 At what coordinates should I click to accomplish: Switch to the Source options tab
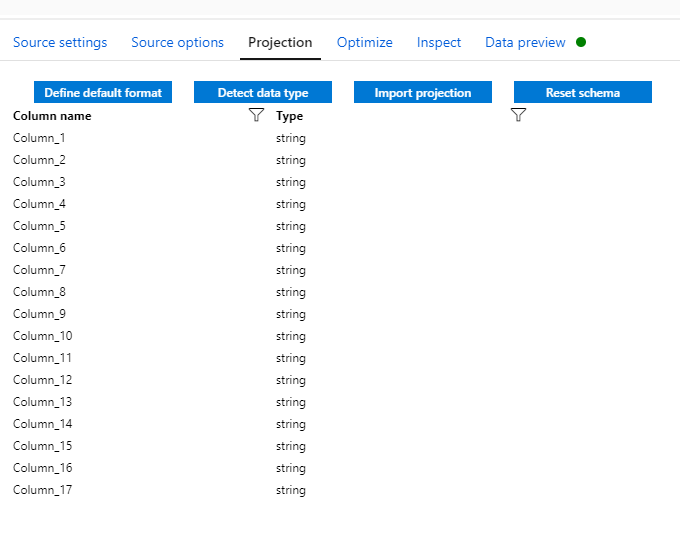[177, 42]
